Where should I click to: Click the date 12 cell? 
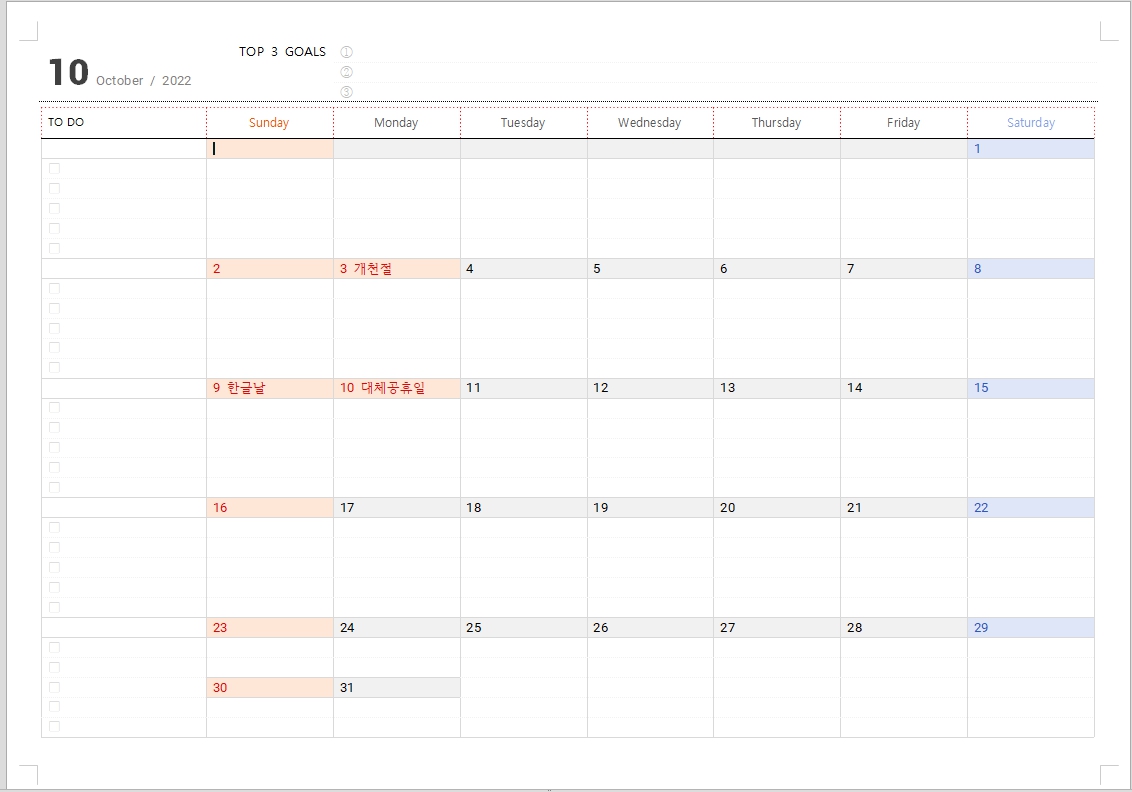pos(650,388)
